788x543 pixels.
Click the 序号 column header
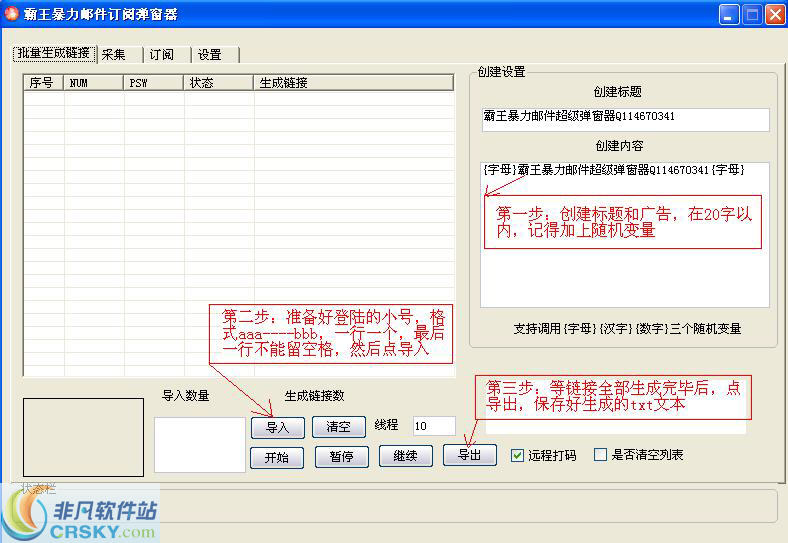(44, 82)
